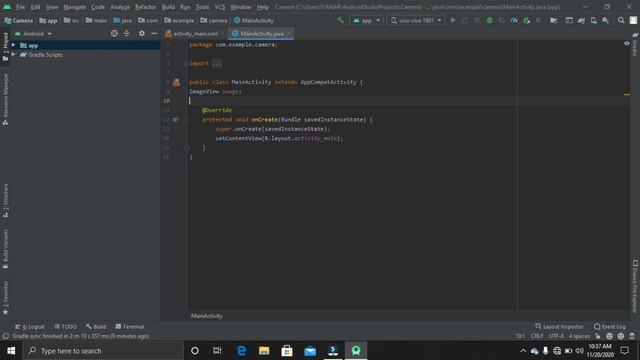Open the Terminal tool window
This screenshot has height=360, width=640.
129,327
